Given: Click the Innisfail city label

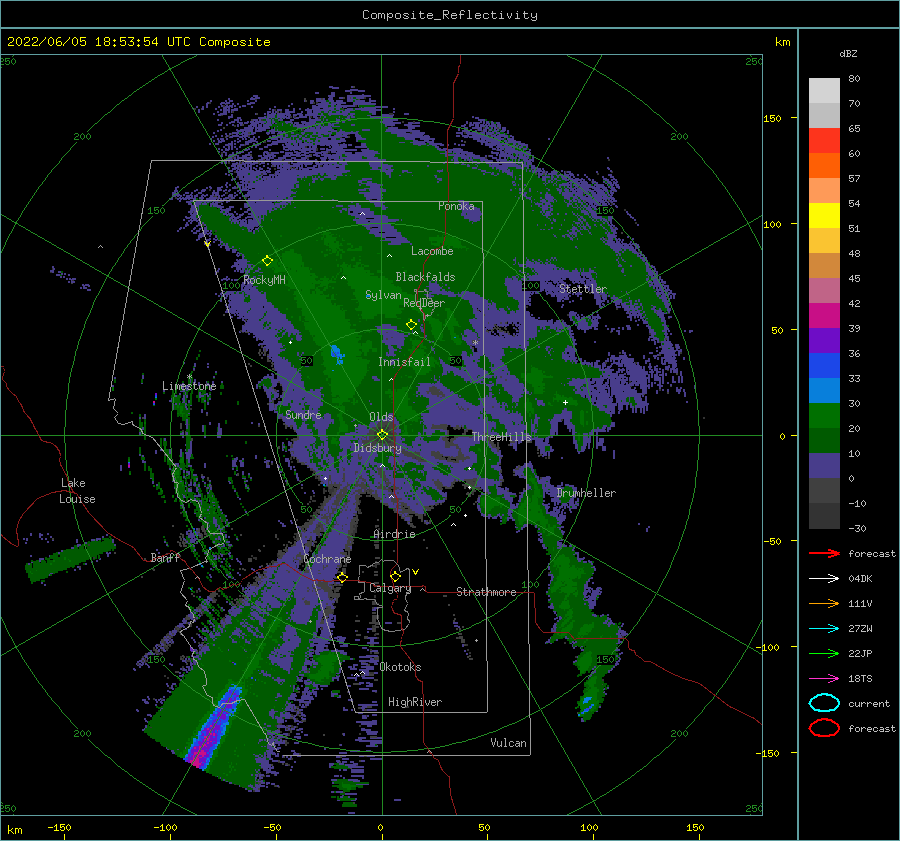Looking at the screenshot, I should pyautogui.click(x=404, y=362).
